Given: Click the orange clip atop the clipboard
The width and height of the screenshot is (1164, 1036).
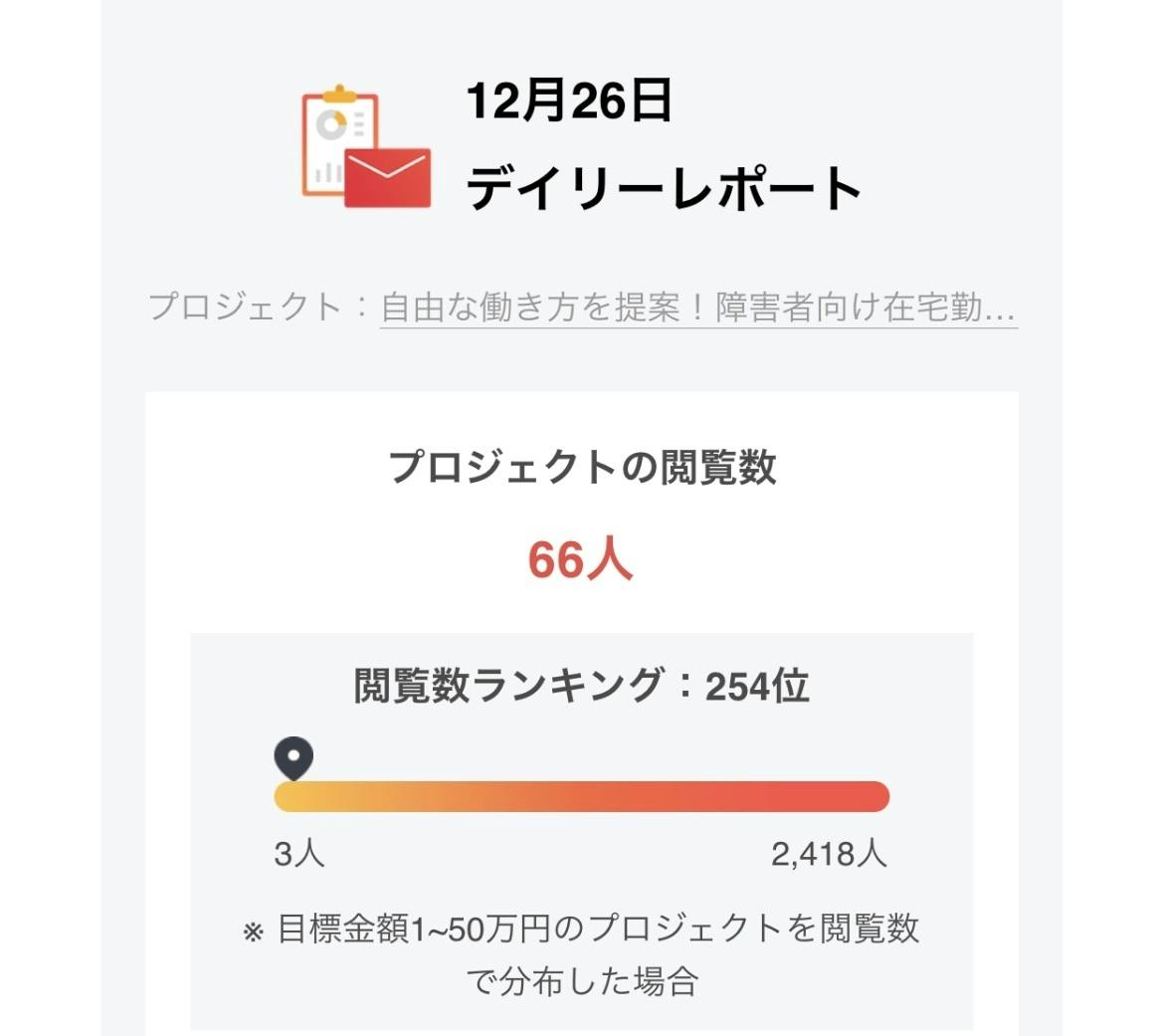Looking at the screenshot, I should click(x=339, y=95).
